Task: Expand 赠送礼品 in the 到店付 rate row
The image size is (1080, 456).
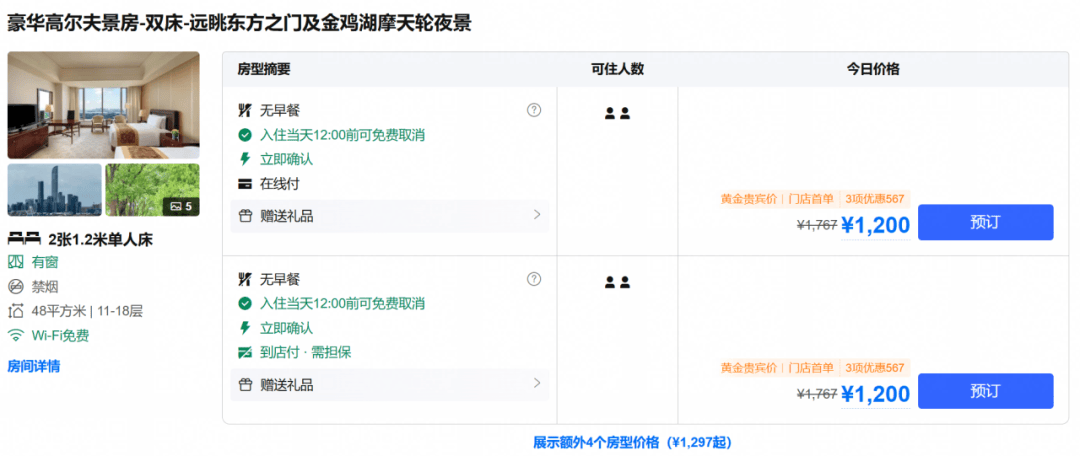Action: (x=389, y=384)
